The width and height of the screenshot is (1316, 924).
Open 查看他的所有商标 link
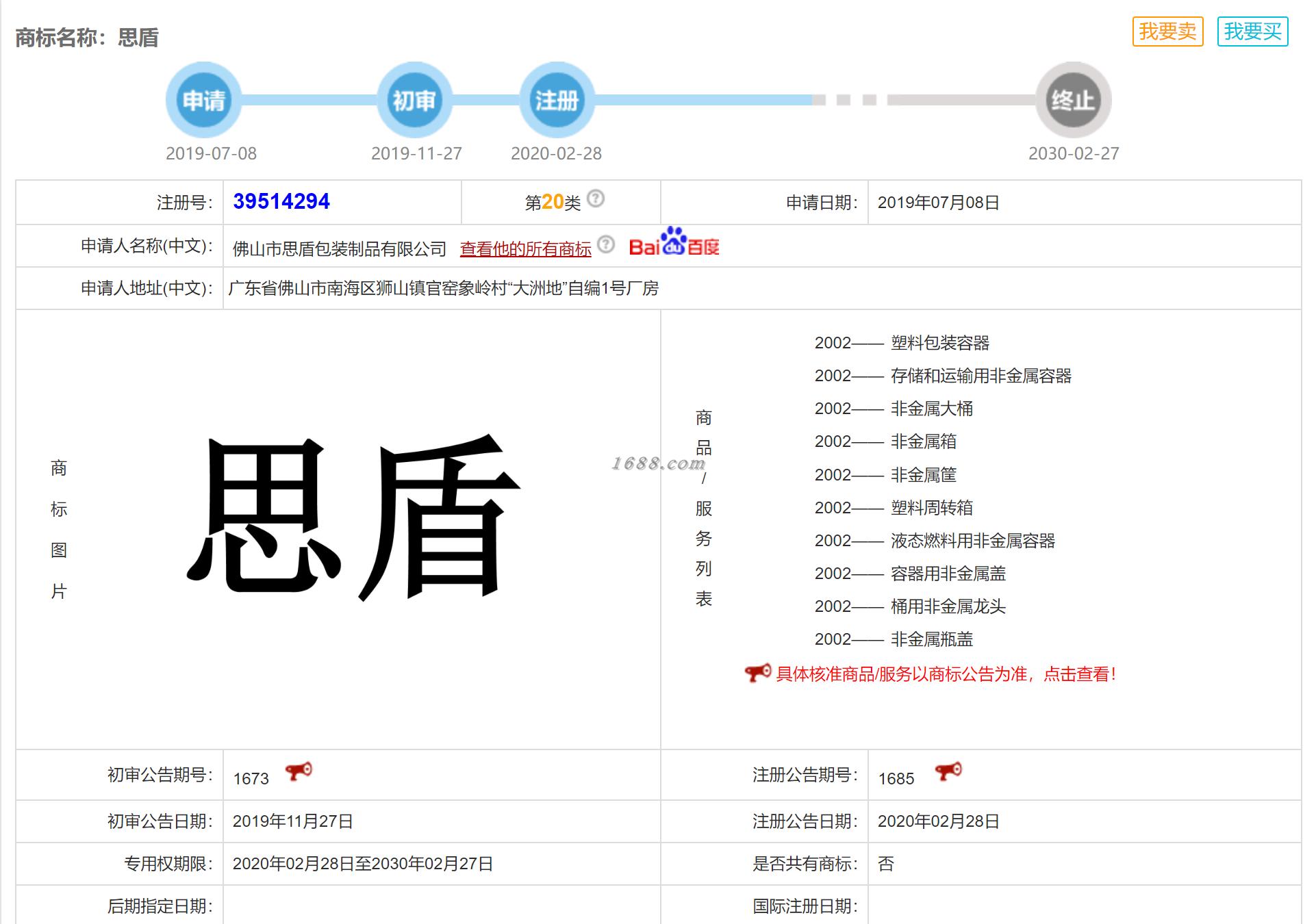[525, 249]
